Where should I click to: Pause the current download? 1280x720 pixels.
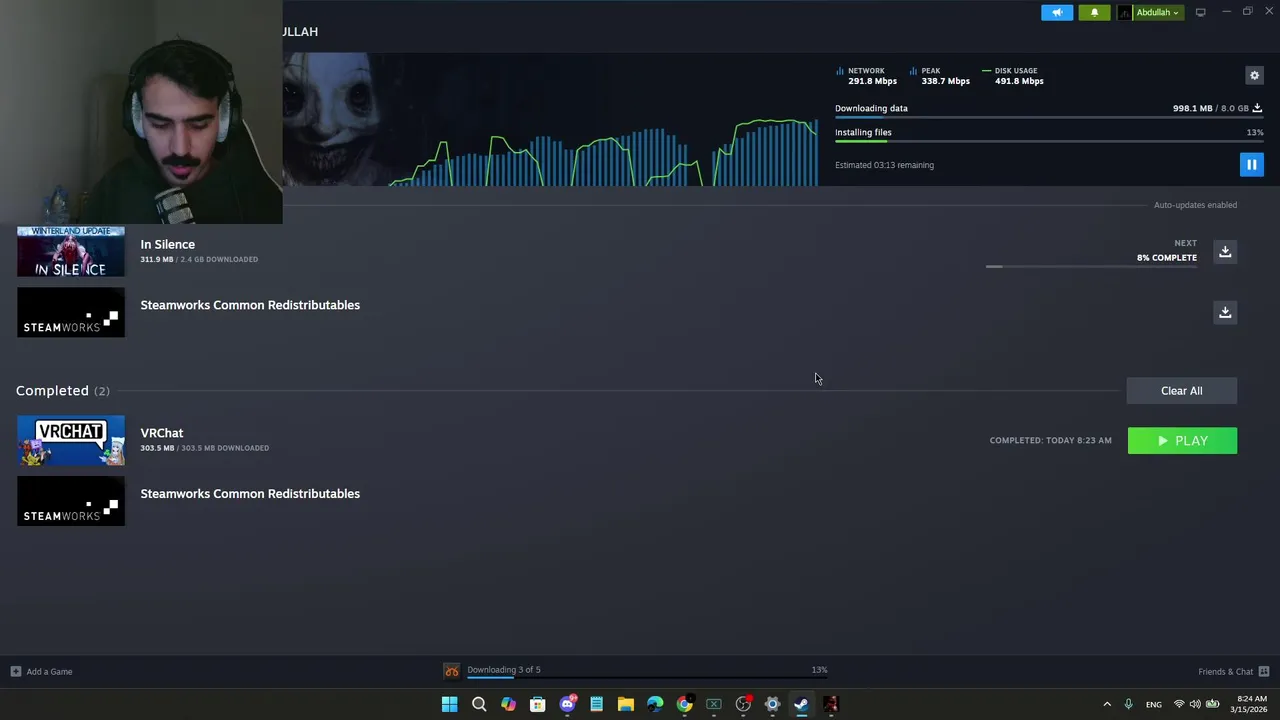(1251, 165)
